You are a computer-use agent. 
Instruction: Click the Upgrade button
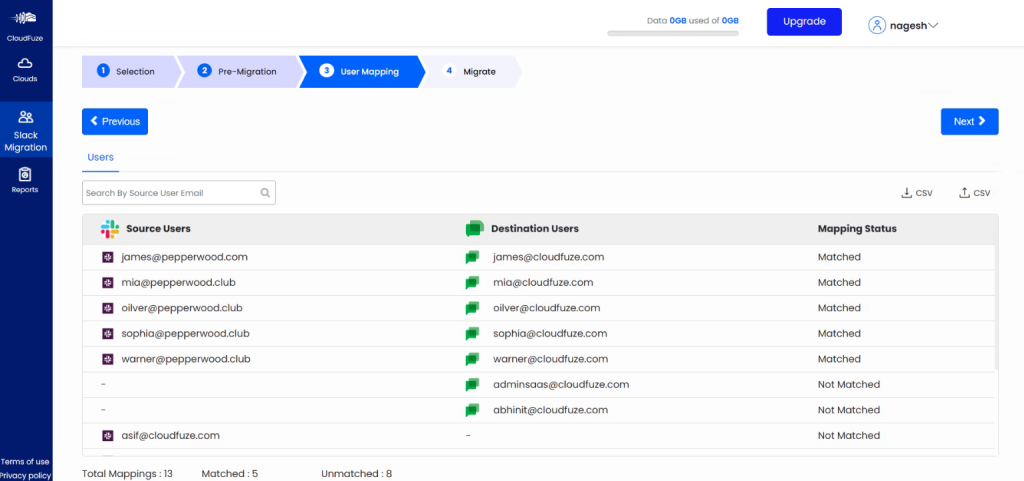coord(804,22)
